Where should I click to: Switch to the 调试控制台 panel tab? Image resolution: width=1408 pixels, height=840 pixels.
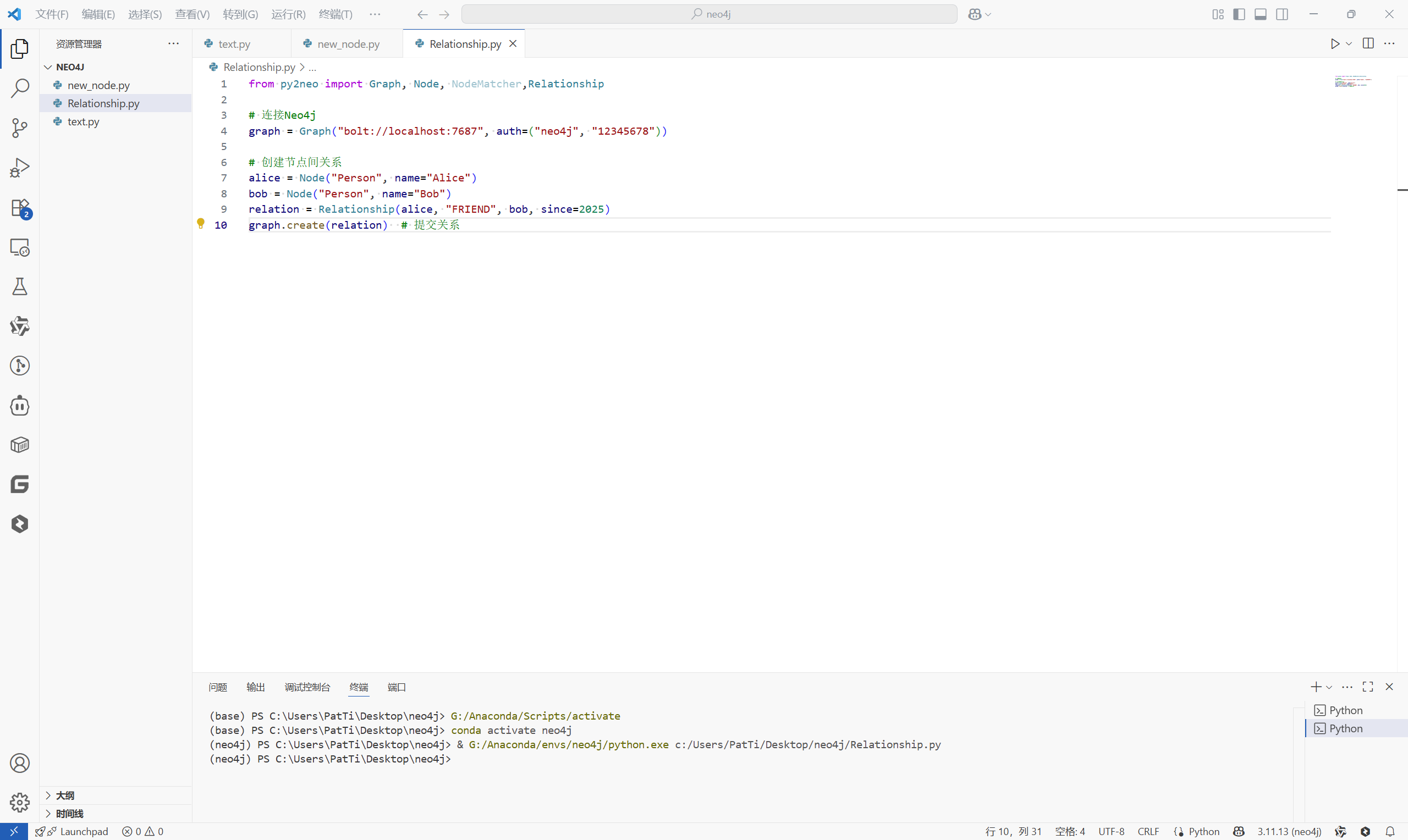[x=307, y=687]
